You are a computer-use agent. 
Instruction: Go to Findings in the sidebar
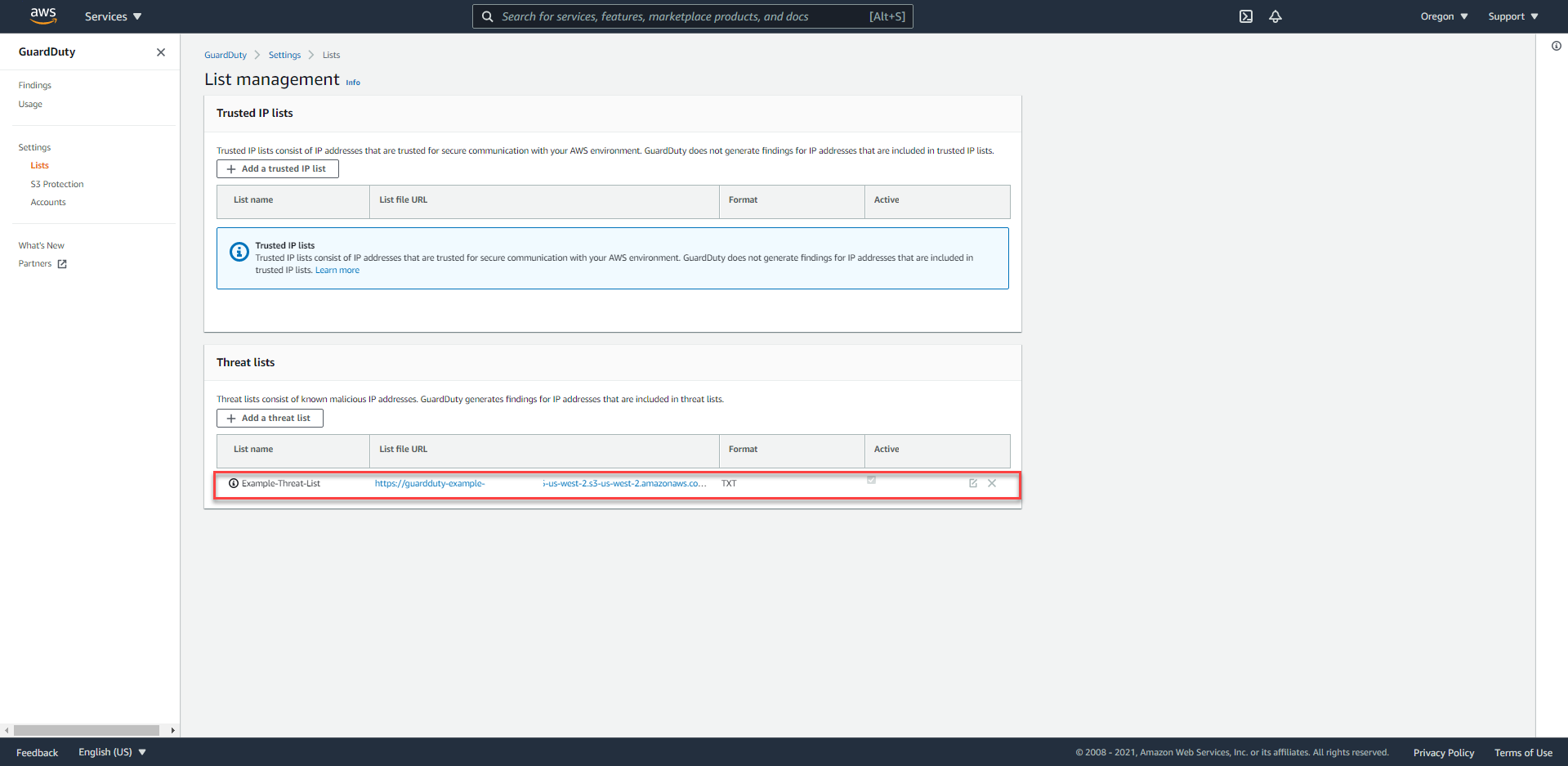point(35,85)
